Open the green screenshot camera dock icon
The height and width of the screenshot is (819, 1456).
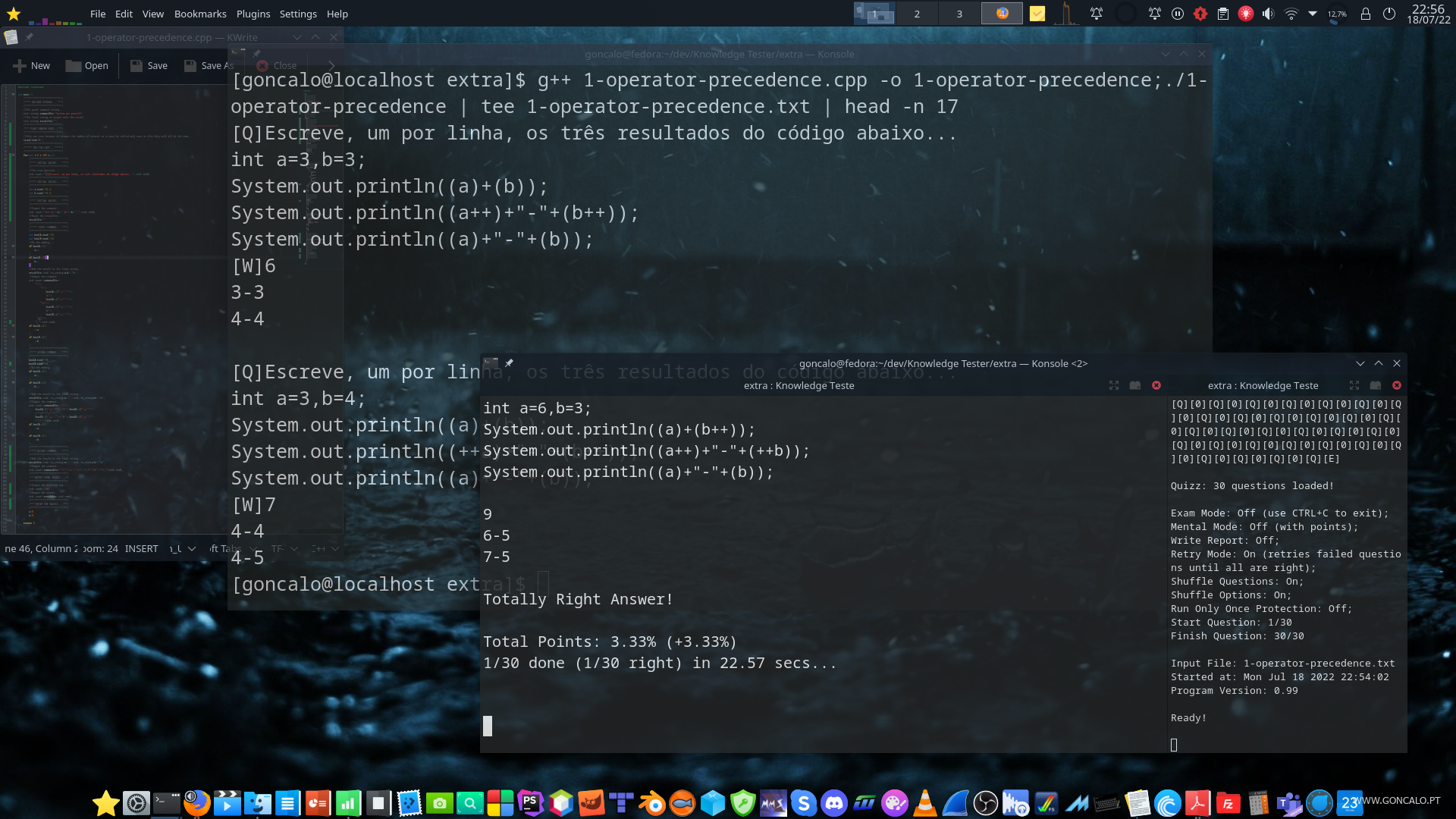tap(440, 802)
